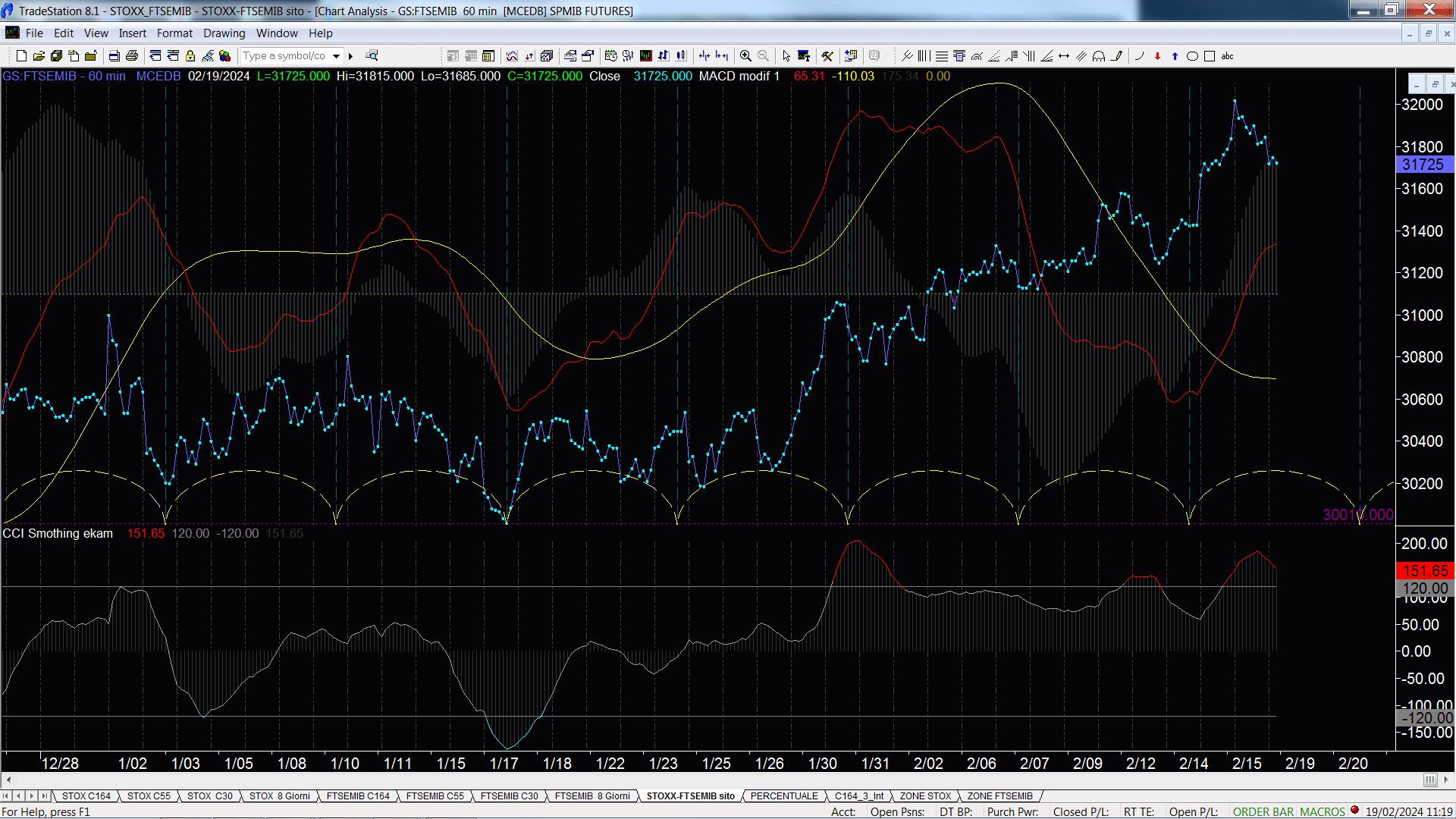Click the calculator-style table icon
Image resolution: width=1456 pixels, height=819 pixels.
(x=959, y=56)
